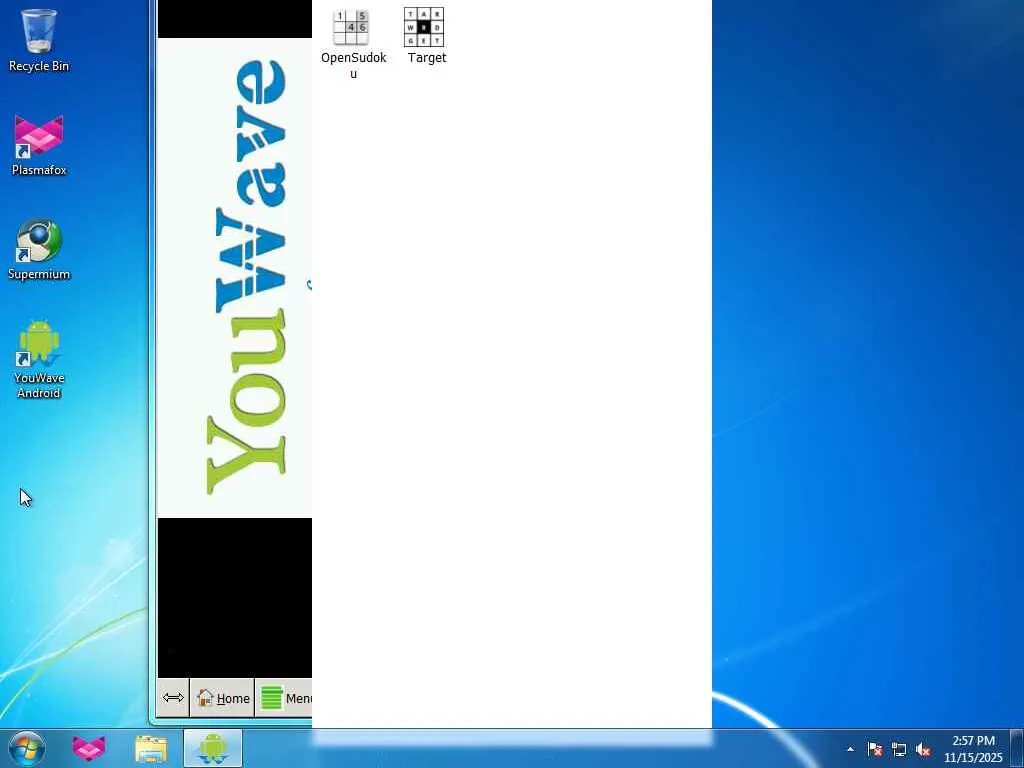Open Plasmafox from the taskbar

(88, 749)
